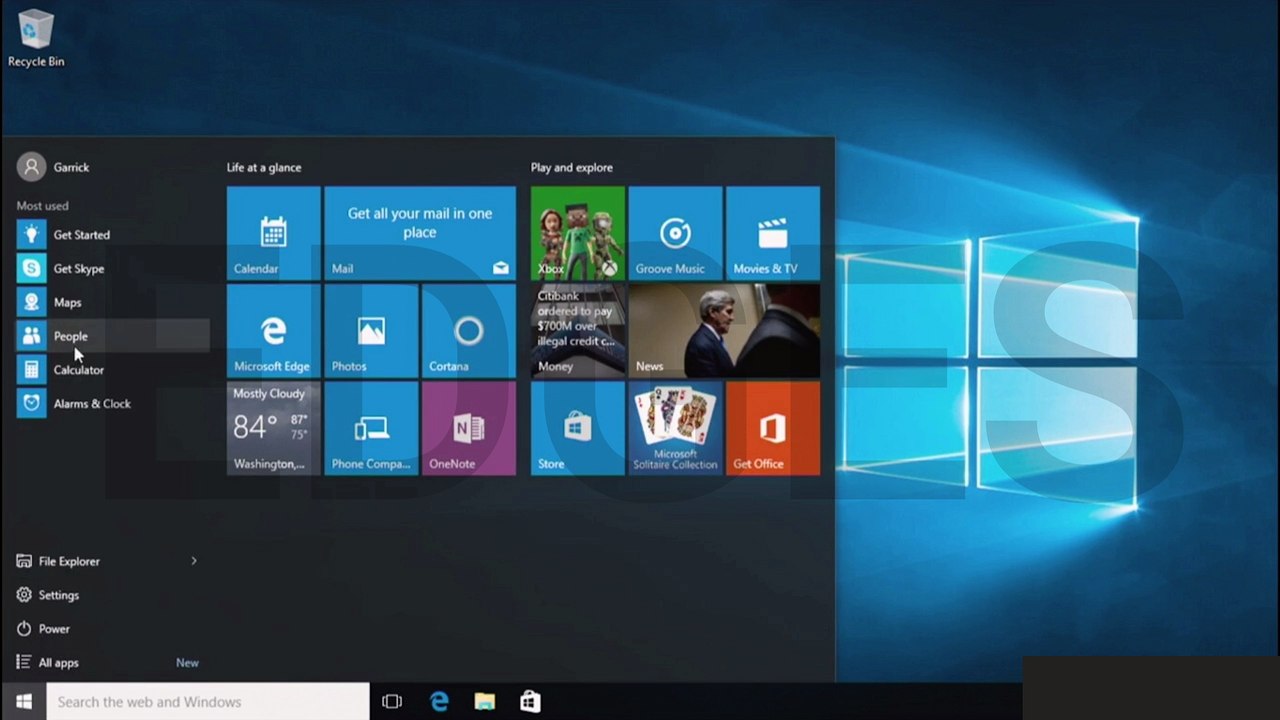Click the Play and explore group header
Viewport: 1280px width, 720px height.
point(572,168)
